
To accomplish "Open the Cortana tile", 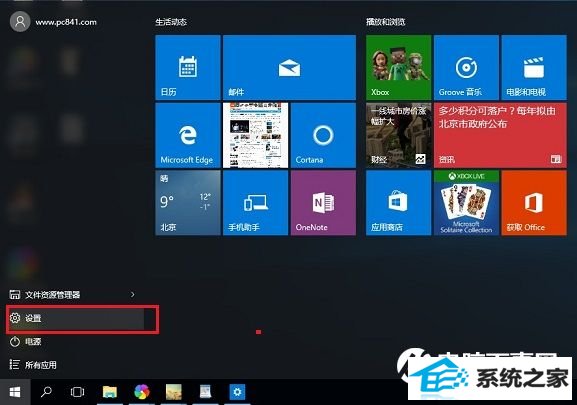I will (x=323, y=135).
